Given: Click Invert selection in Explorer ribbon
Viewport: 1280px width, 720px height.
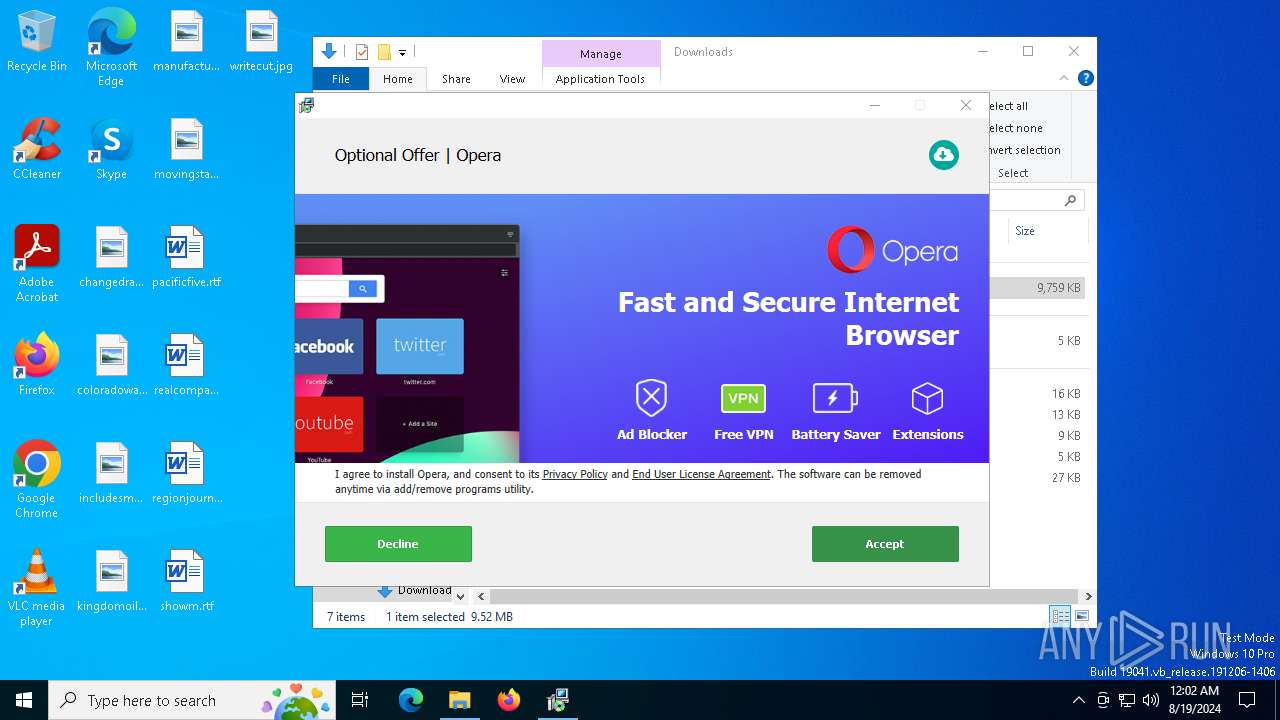Looking at the screenshot, I should point(1024,150).
